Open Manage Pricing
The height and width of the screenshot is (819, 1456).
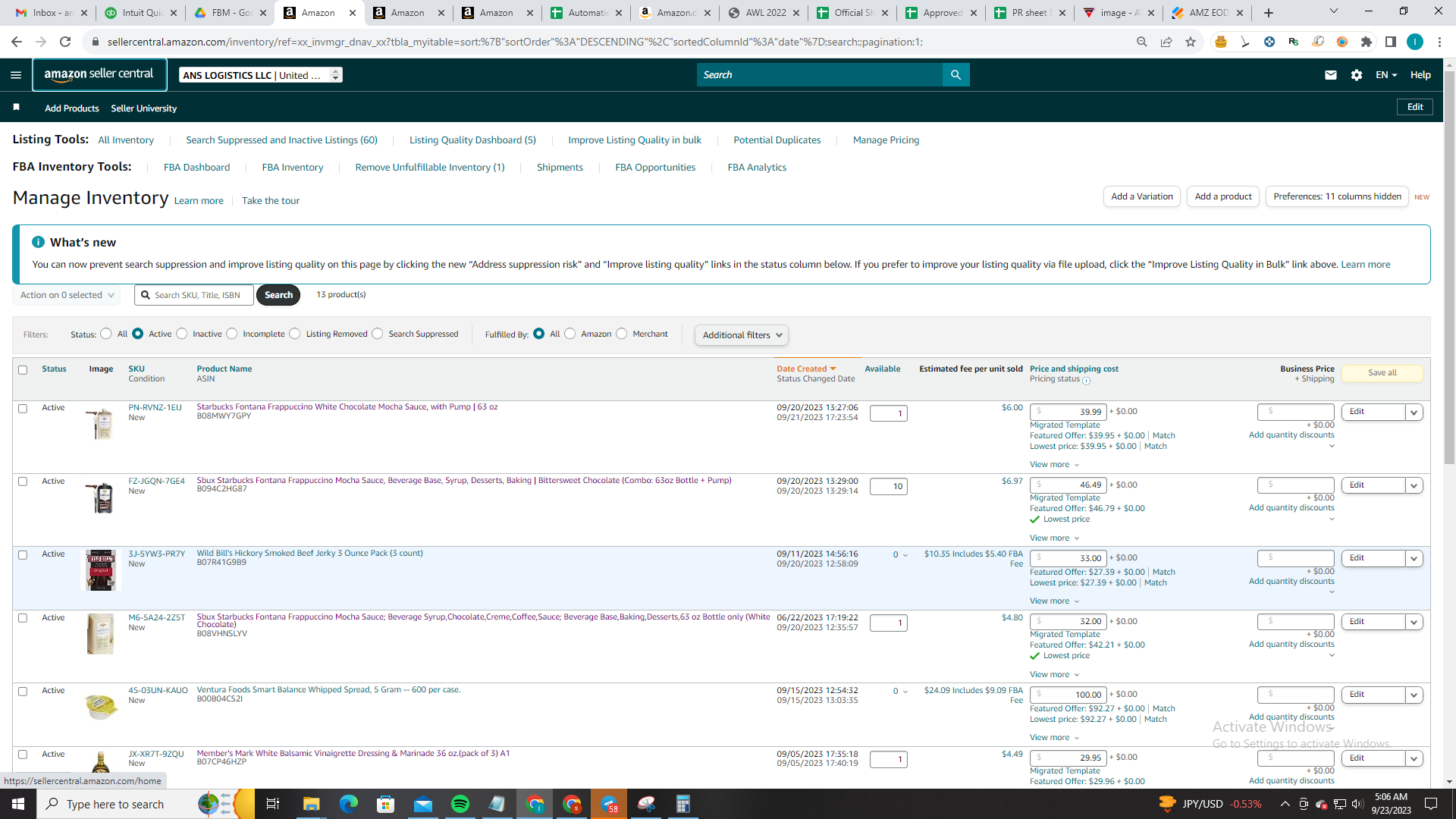click(x=886, y=140)
